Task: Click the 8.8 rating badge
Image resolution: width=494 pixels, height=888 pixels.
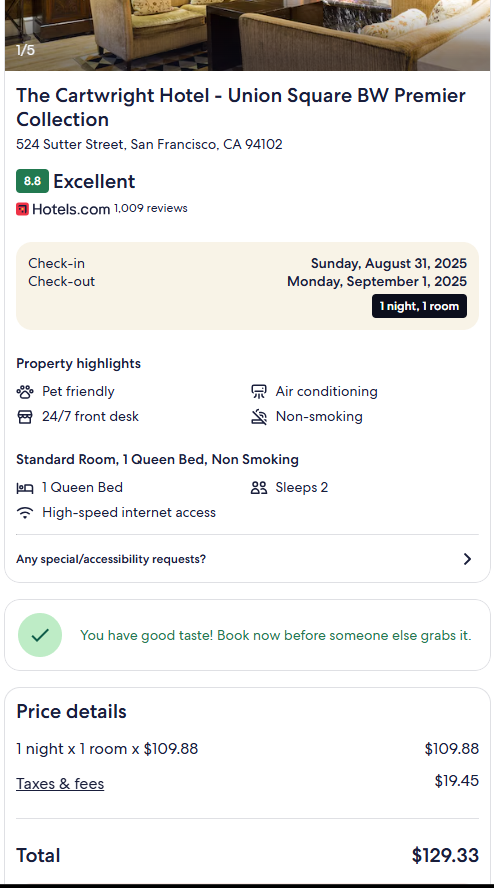Action: [32, 181]
